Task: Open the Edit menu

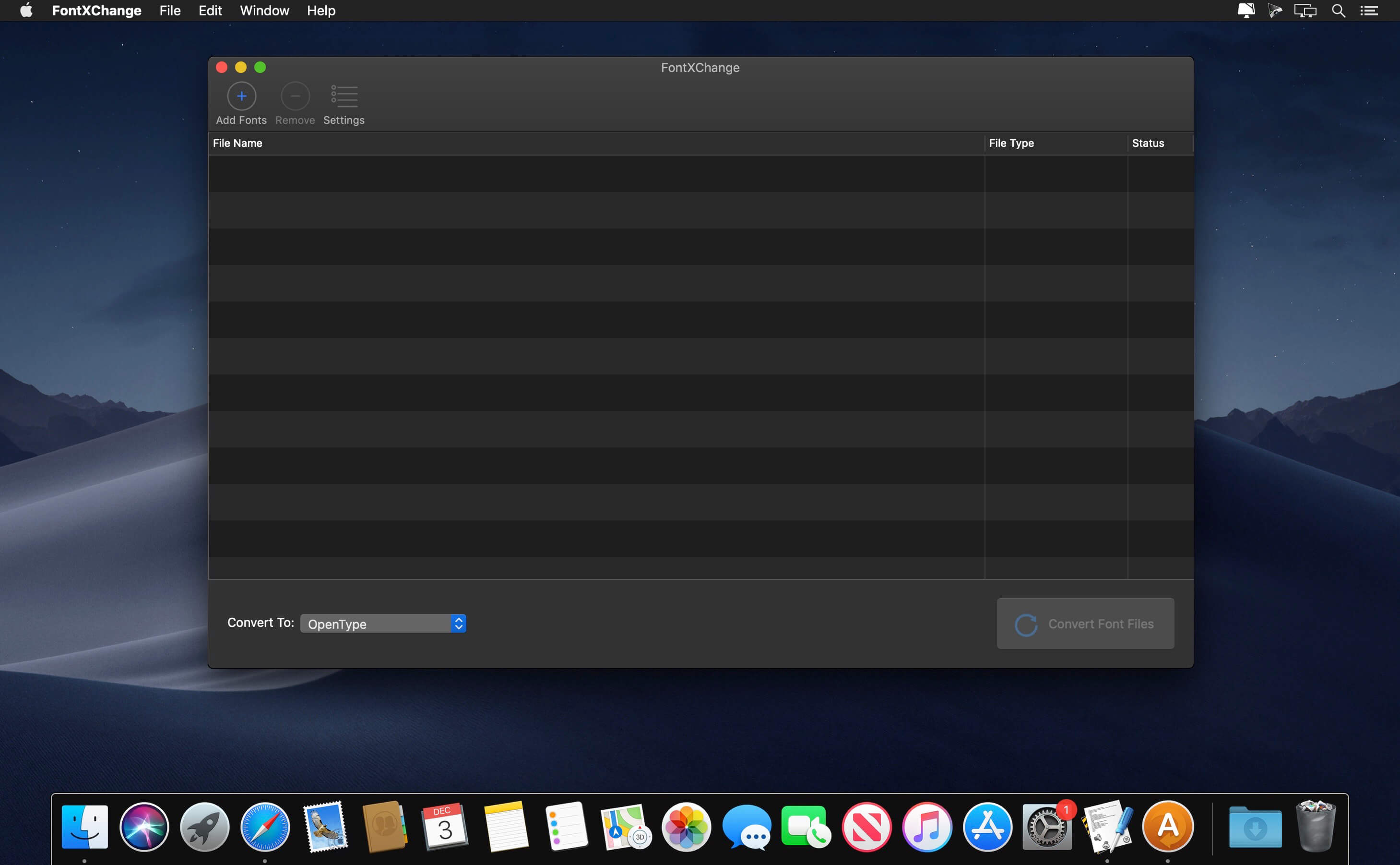Action: 210,10
